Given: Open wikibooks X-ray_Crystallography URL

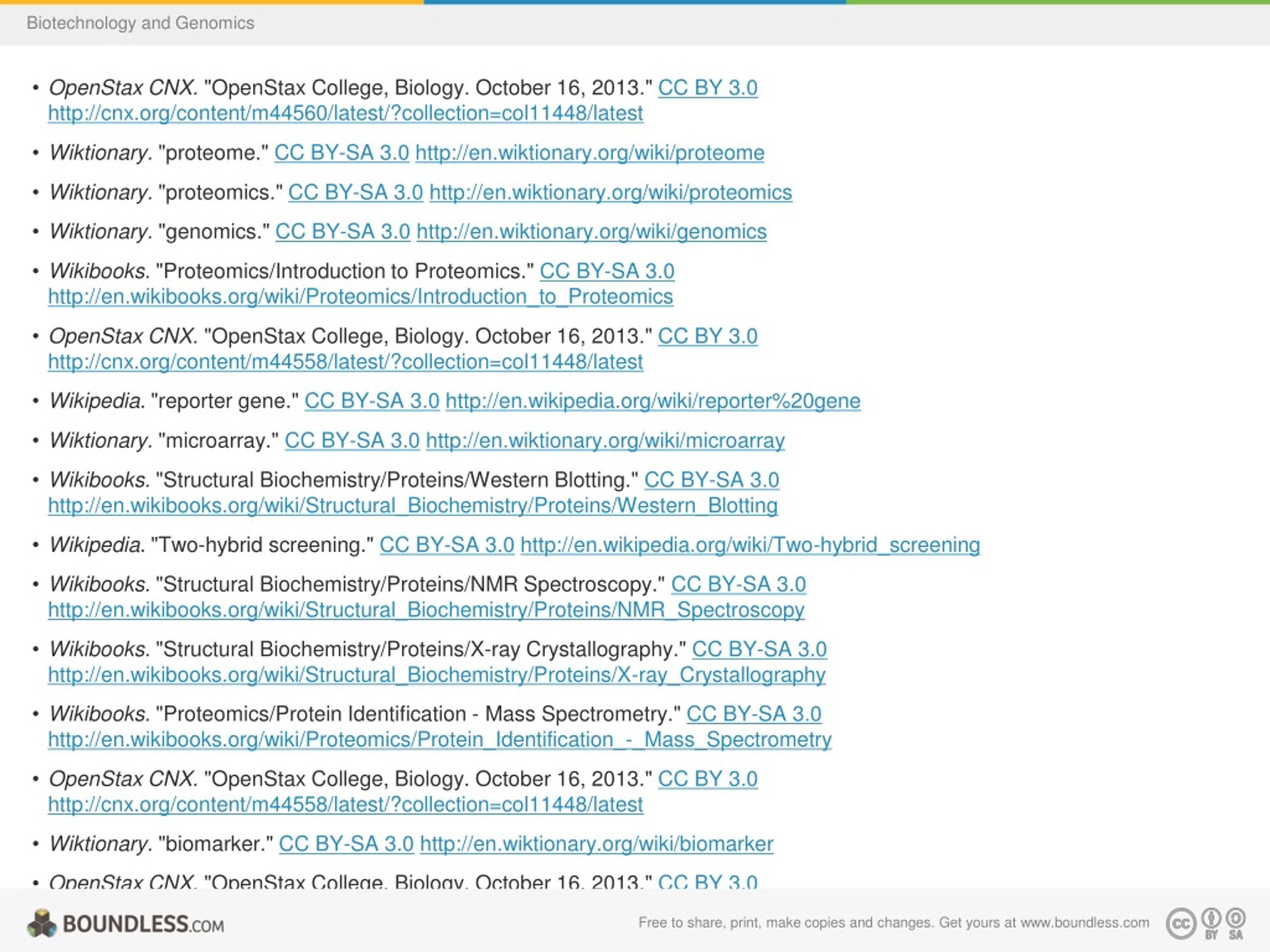Looking at the screenshot, I should (437, 675).
